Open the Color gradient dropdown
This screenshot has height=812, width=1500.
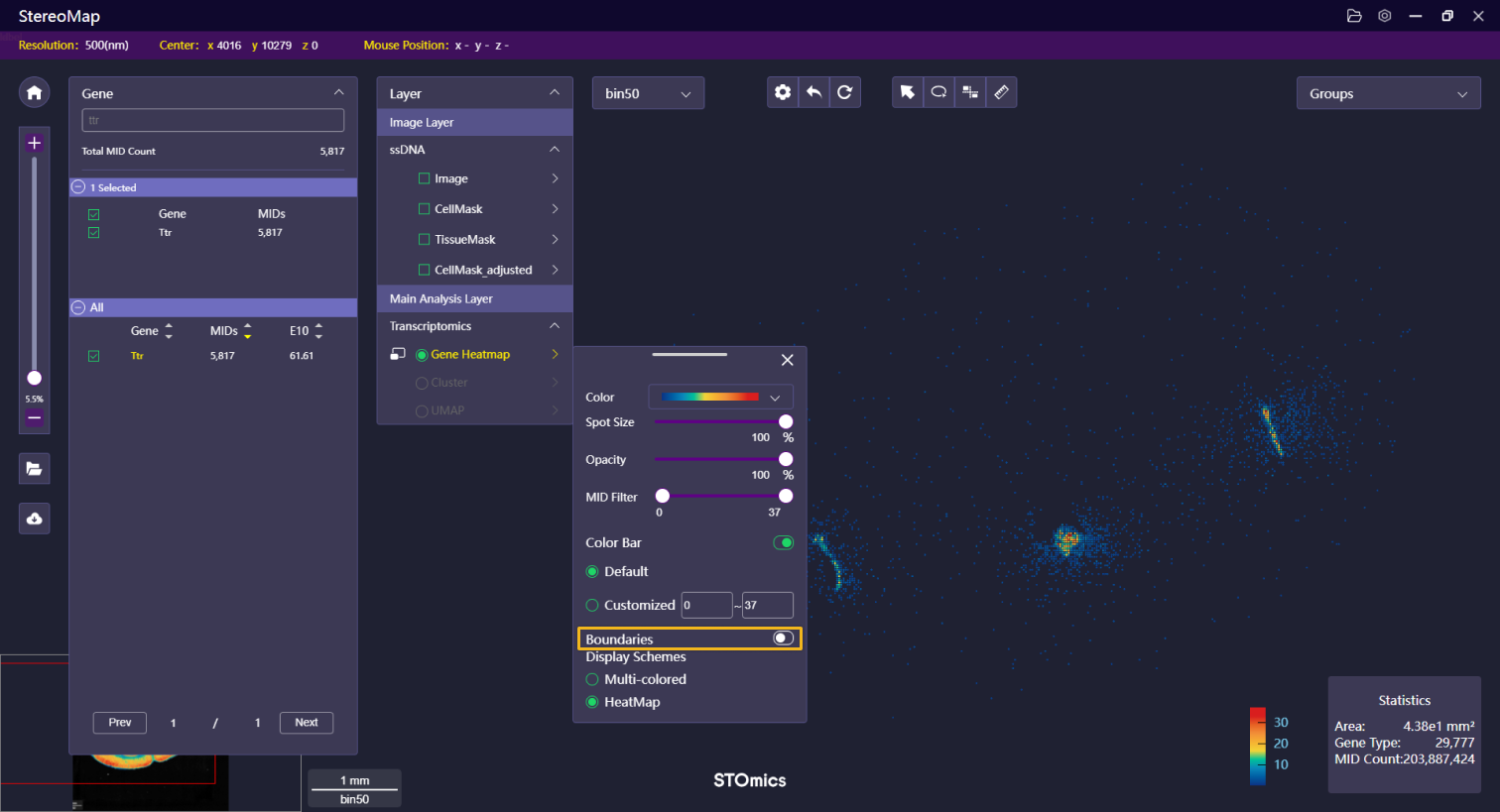pos(721,397)
